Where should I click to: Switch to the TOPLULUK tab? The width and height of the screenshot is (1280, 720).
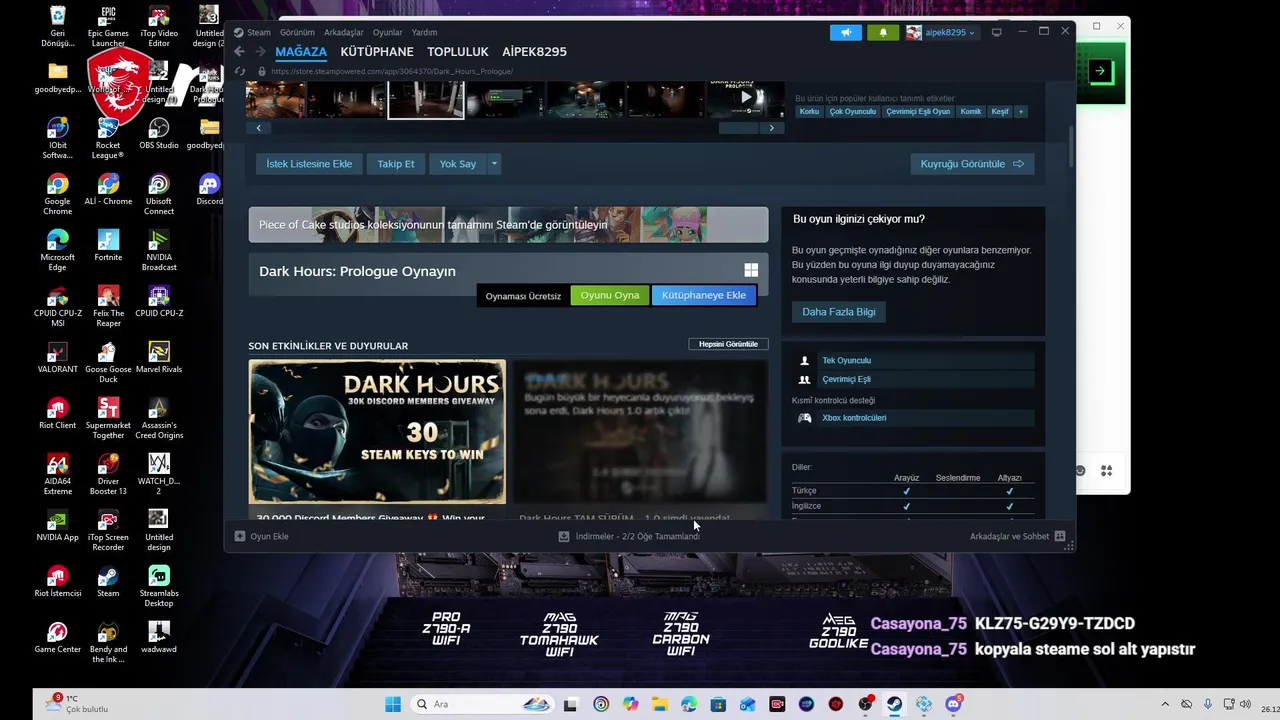click(458, 52)
